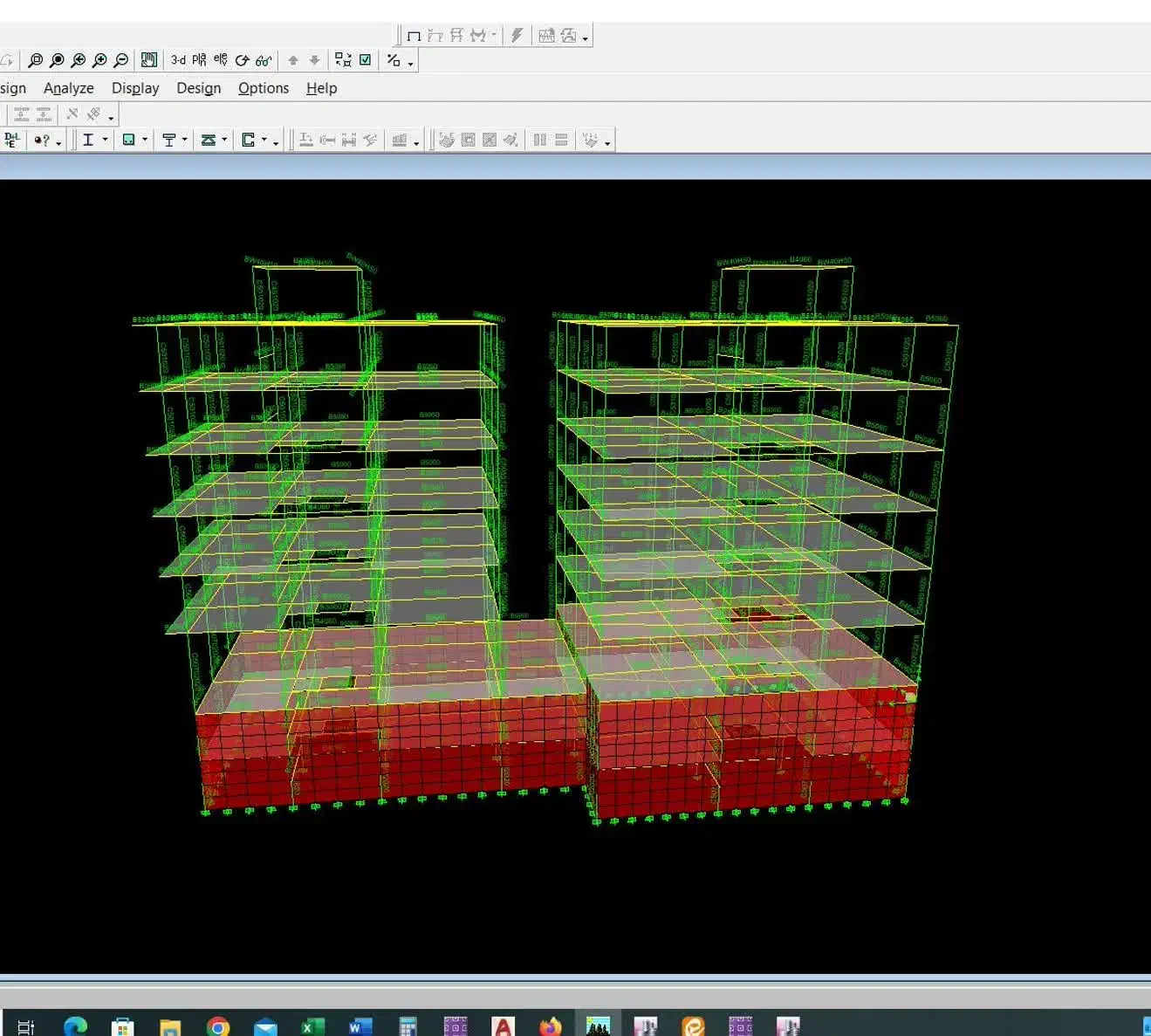Screen dimensions: 1151x1036
Task: Select the Pan hand tool
Action: pyautogui.click(x=149, y=60)
